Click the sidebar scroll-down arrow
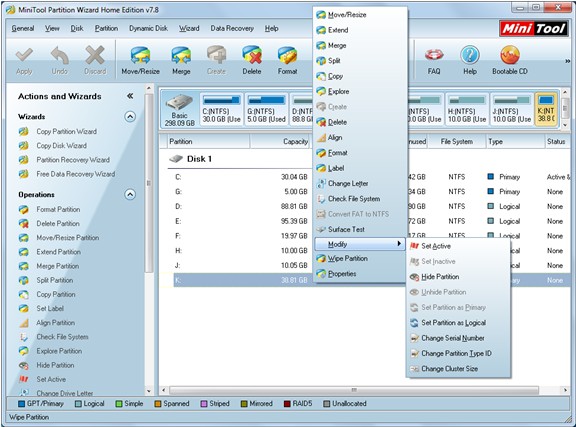 (x=149, y=391)
